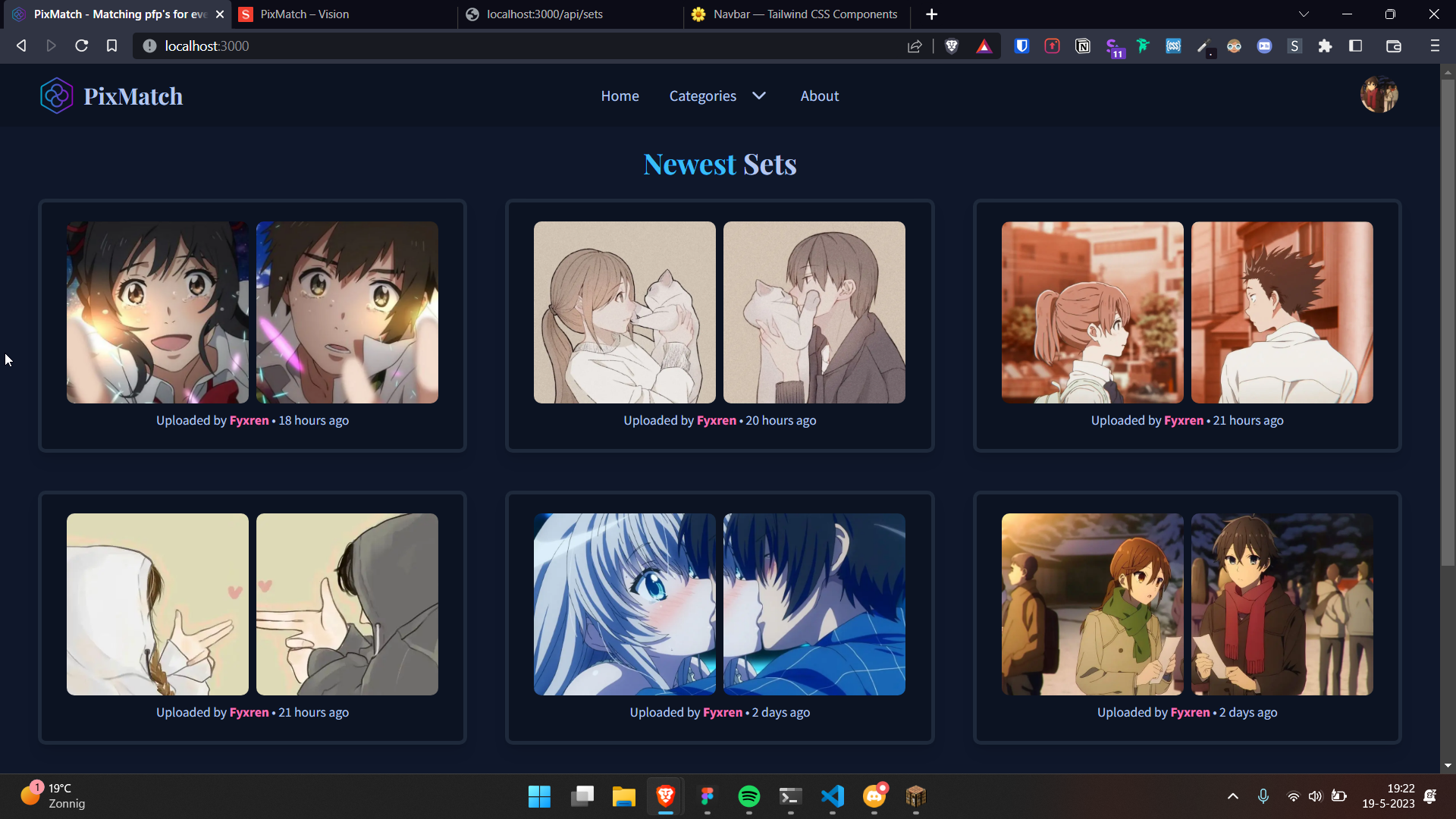Image resolution: width=1456 pixels, height=819 pixels.
Task: Show hidden system tray icons
Action: [x=1232, y=796]
